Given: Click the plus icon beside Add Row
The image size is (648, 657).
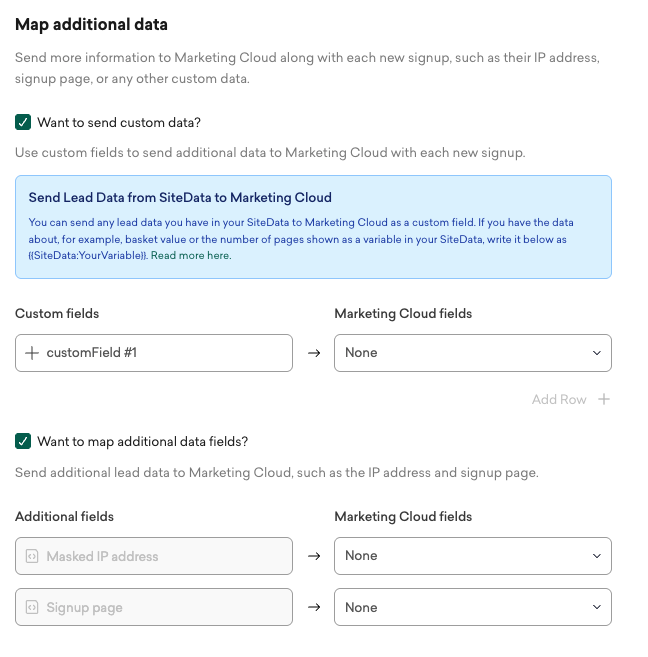Looking at the screenshot, I should pos(604,399).
